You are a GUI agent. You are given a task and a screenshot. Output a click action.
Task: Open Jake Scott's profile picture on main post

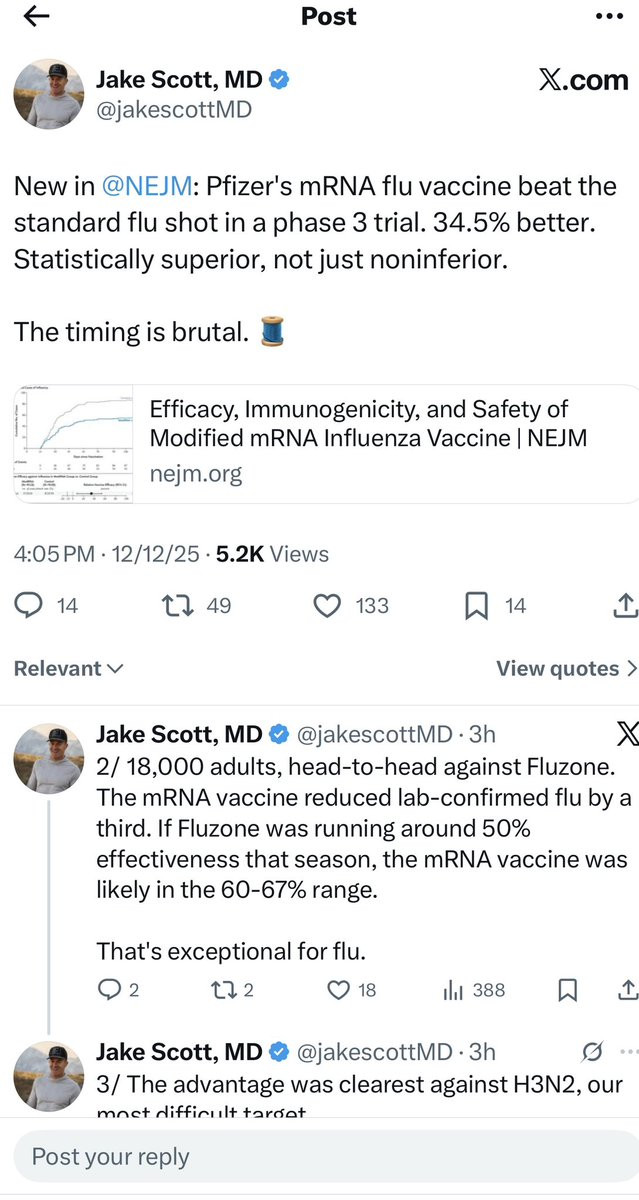47,94
